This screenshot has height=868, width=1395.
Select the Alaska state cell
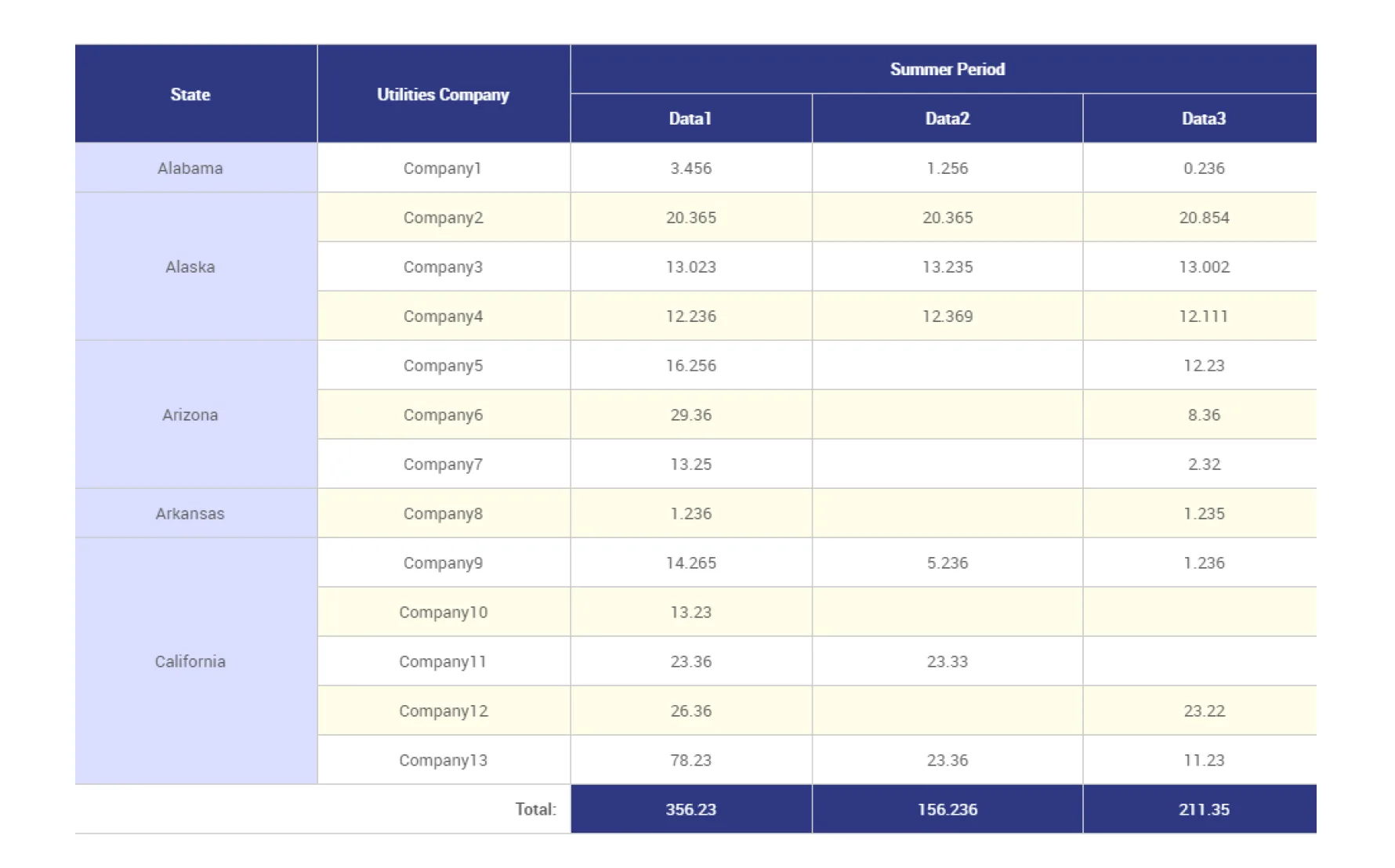(196, 266)
